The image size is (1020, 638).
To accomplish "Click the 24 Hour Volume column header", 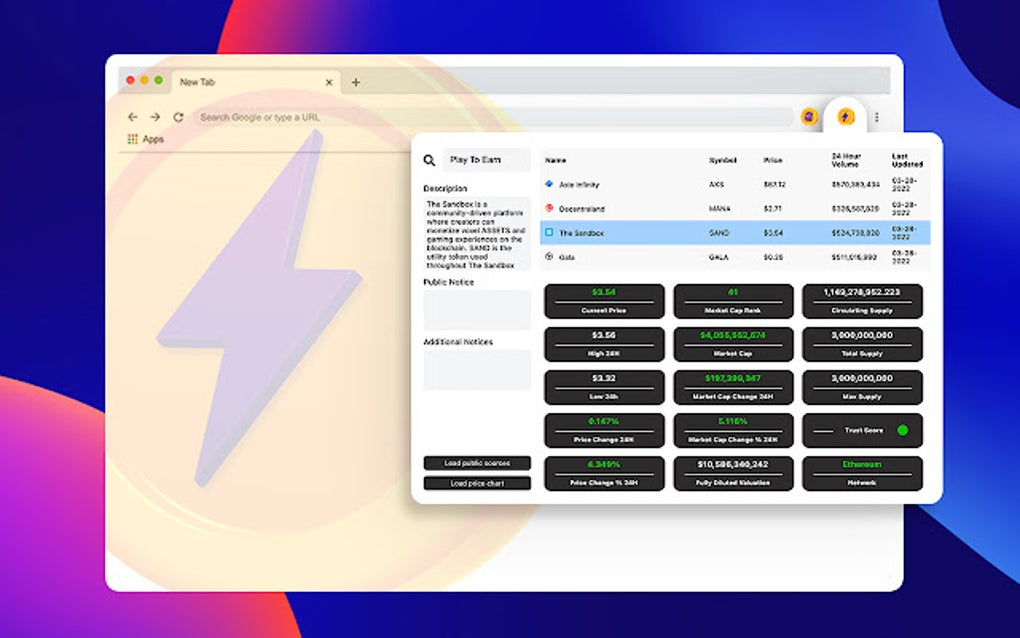I will pyautogui.click(x=846, y=160).
